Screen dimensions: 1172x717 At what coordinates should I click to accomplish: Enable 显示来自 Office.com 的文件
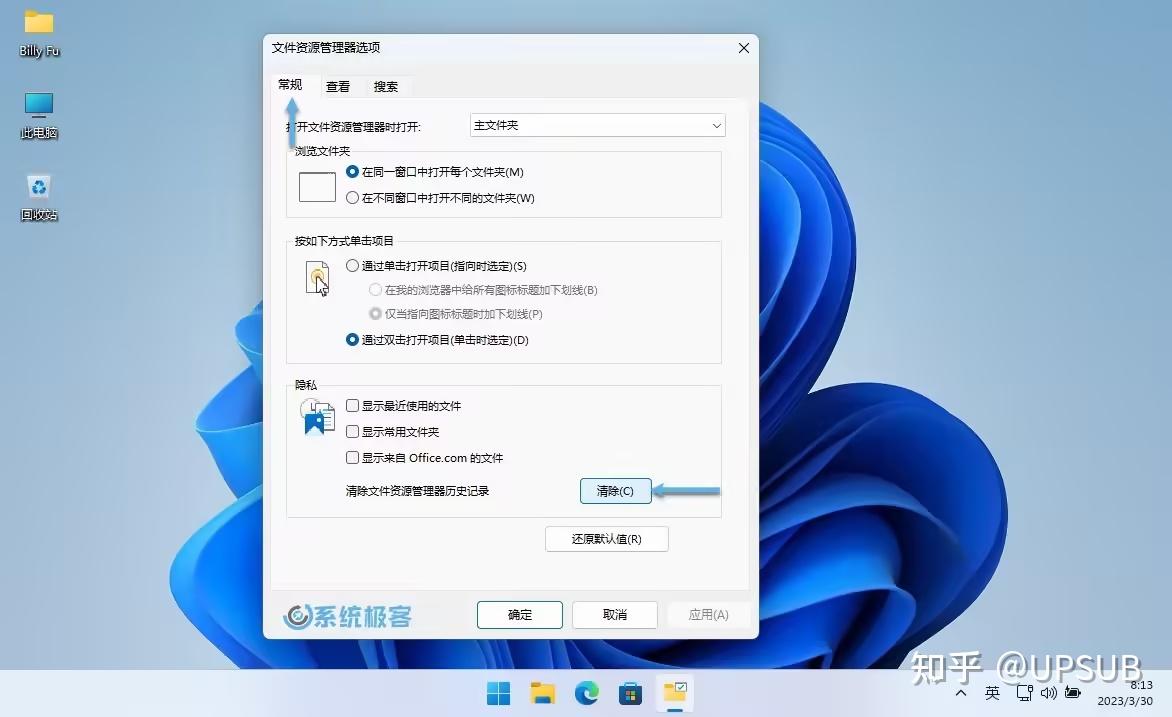point(352,457)
